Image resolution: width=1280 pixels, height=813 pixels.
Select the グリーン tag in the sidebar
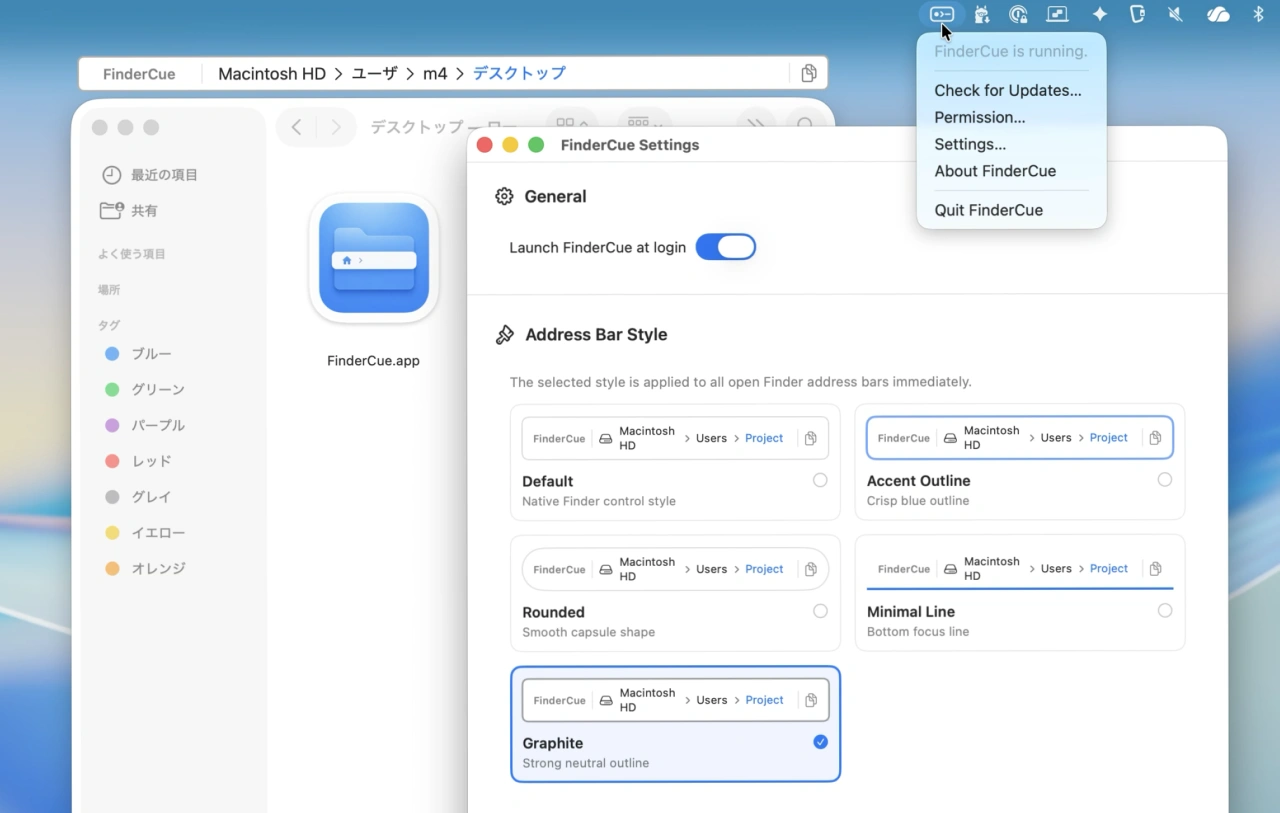pyautogui.click(x=146, y=389)
